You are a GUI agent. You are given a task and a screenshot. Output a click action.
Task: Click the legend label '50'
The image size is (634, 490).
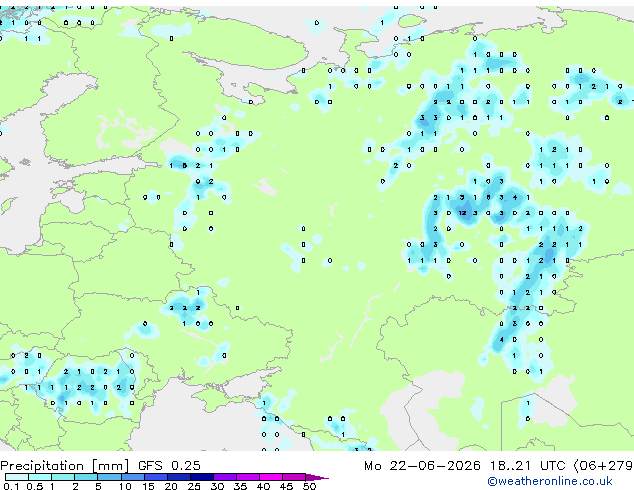point(309,486)
